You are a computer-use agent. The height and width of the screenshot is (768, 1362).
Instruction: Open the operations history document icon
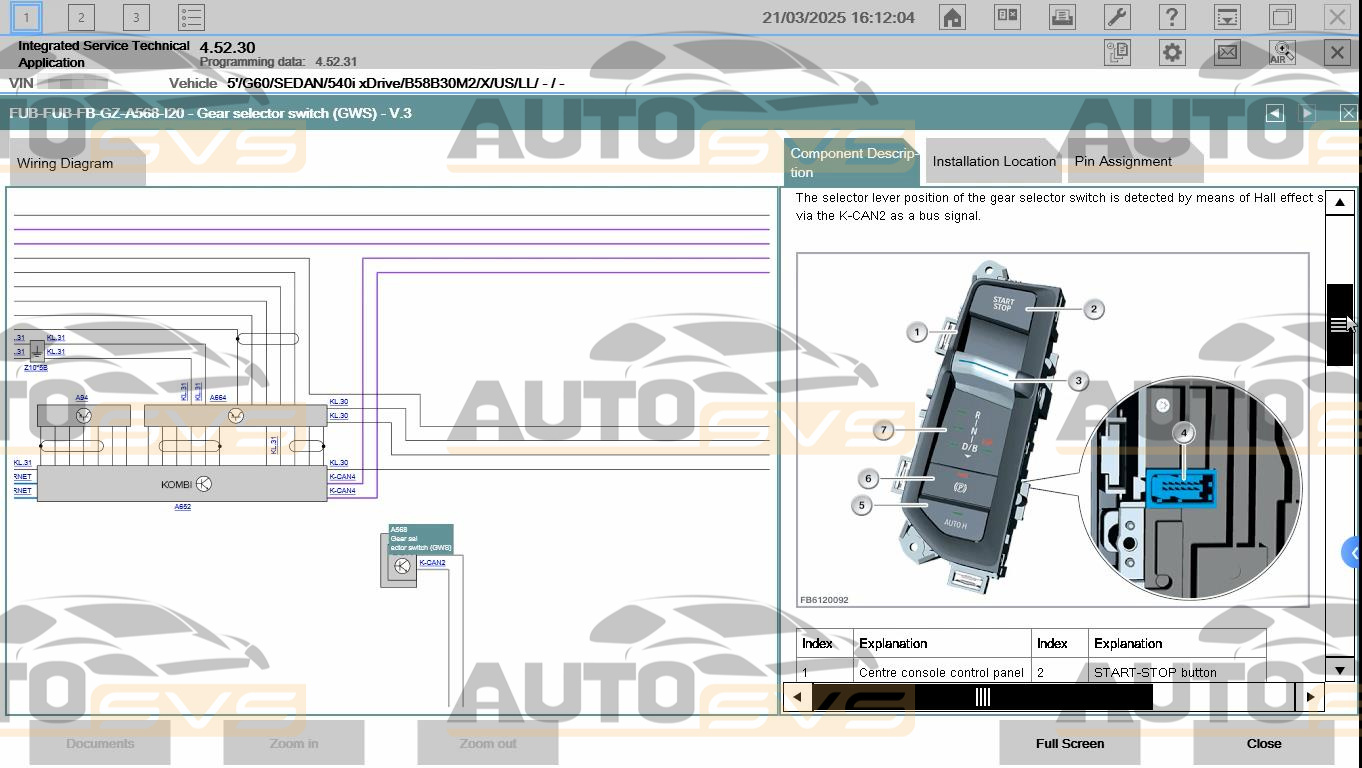point(1117,53)
